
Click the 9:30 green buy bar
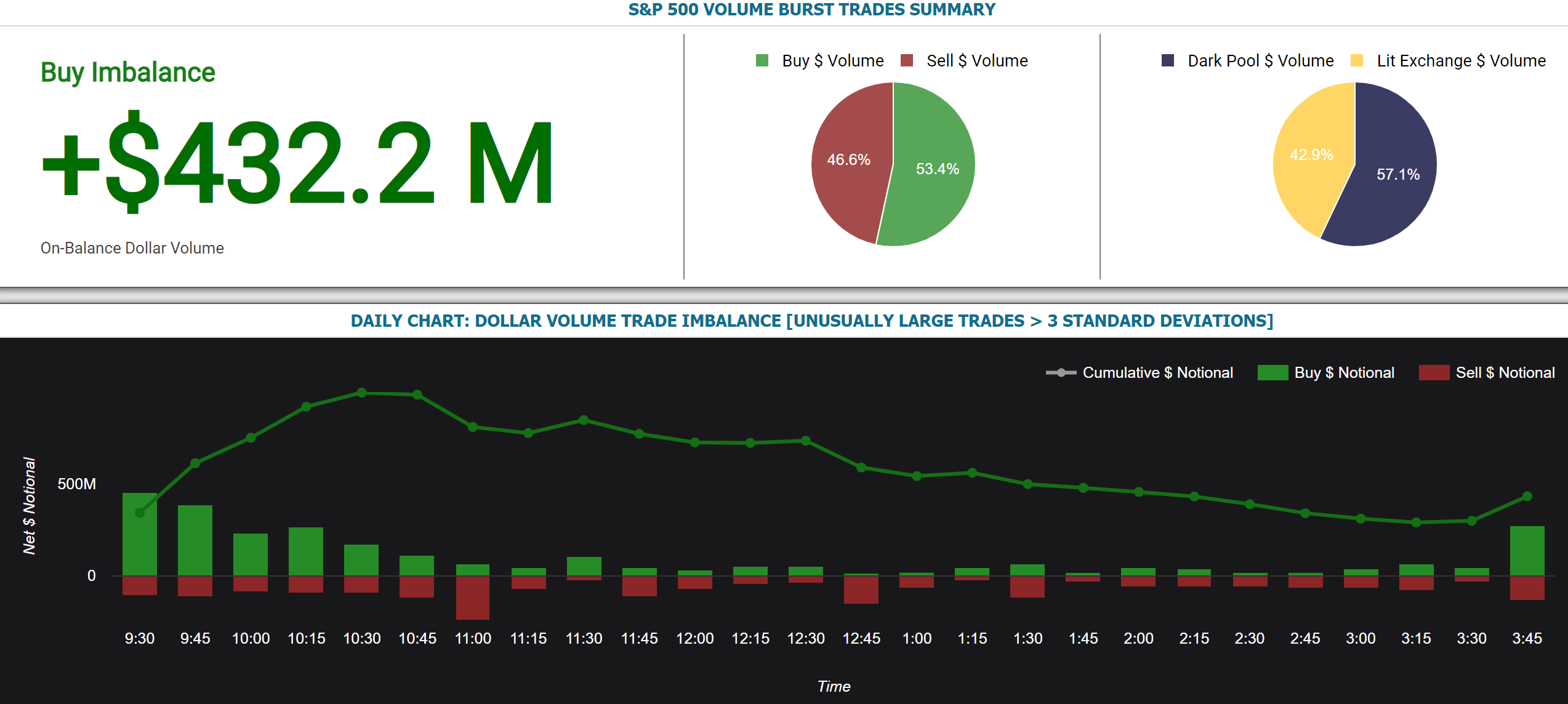[x=140, y=534]
